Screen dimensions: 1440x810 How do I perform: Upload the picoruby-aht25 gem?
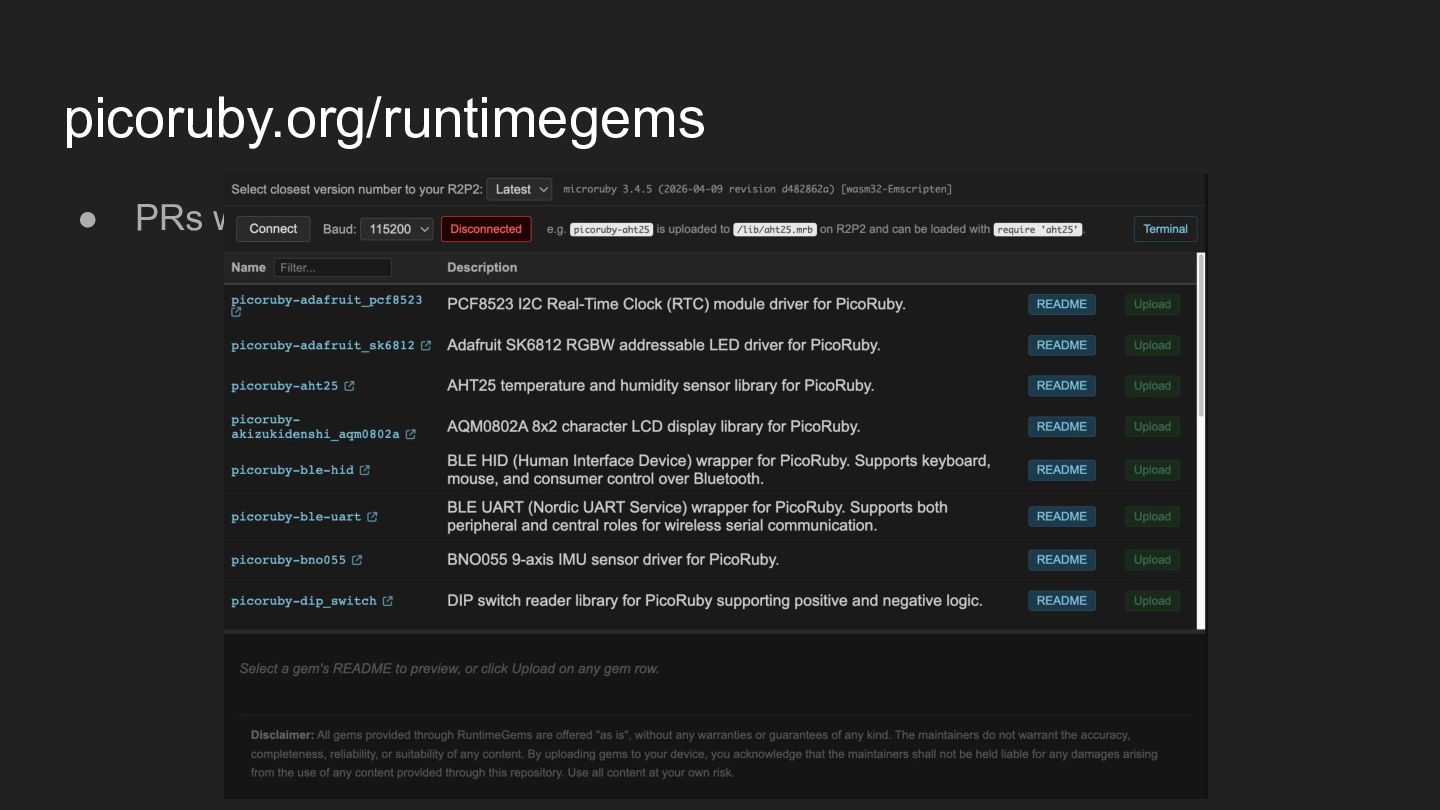coord(1152,385)
